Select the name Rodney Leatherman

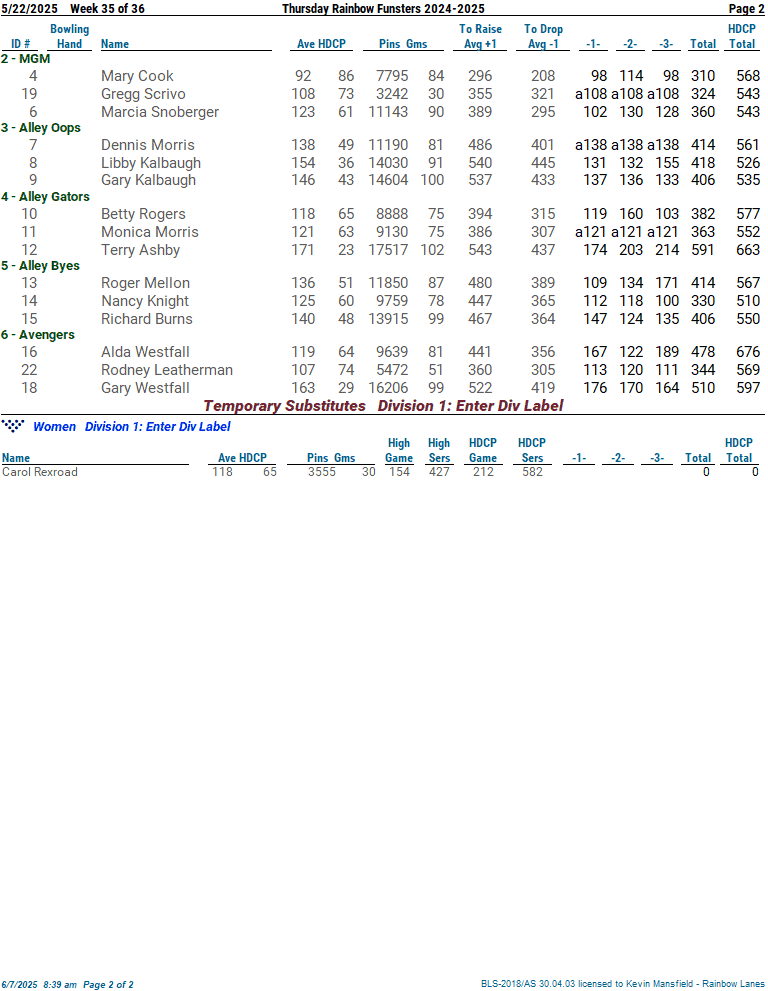(x=167, y=370)
